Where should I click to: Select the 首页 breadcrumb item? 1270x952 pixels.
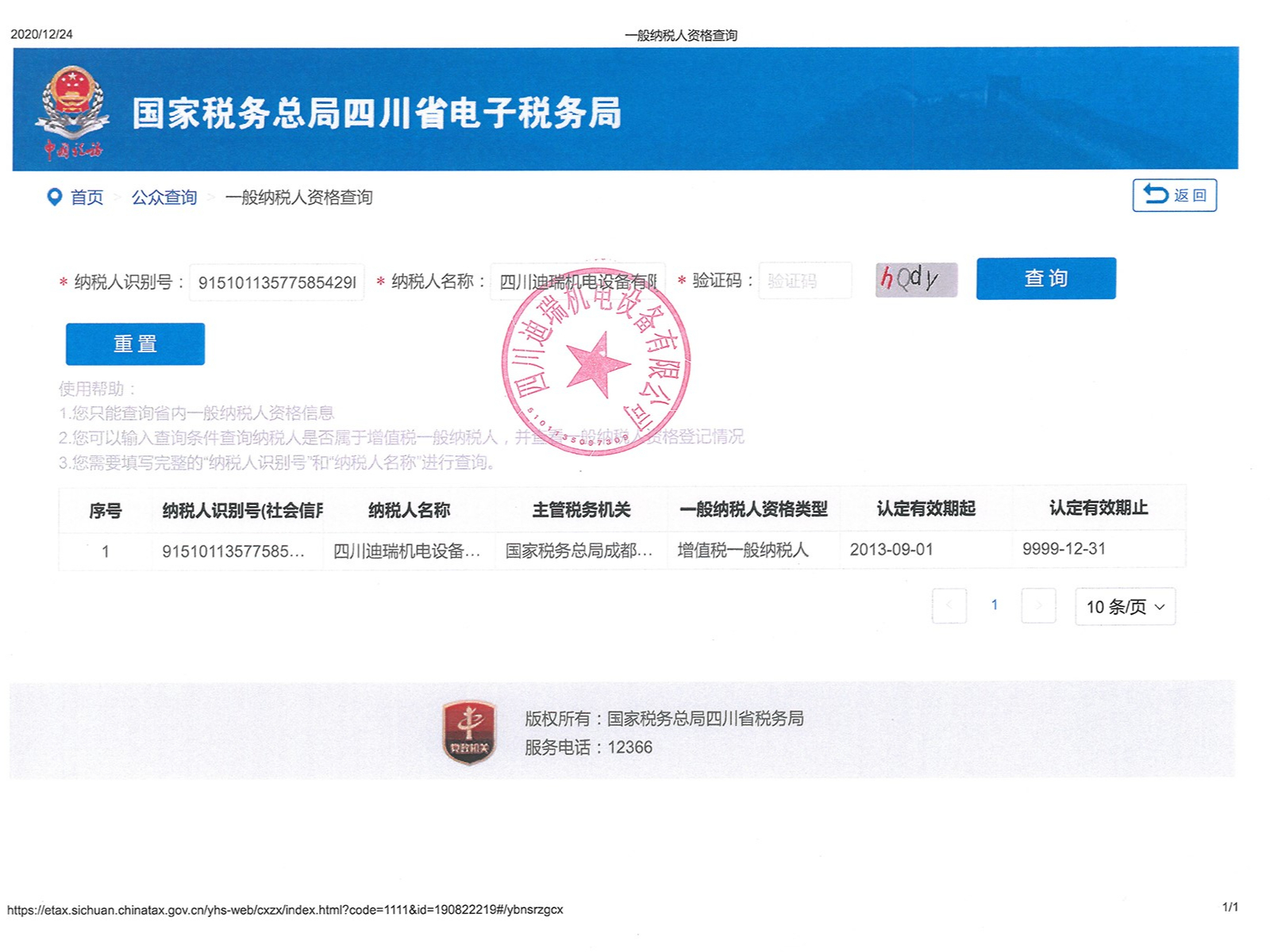[x=87, y=198]
